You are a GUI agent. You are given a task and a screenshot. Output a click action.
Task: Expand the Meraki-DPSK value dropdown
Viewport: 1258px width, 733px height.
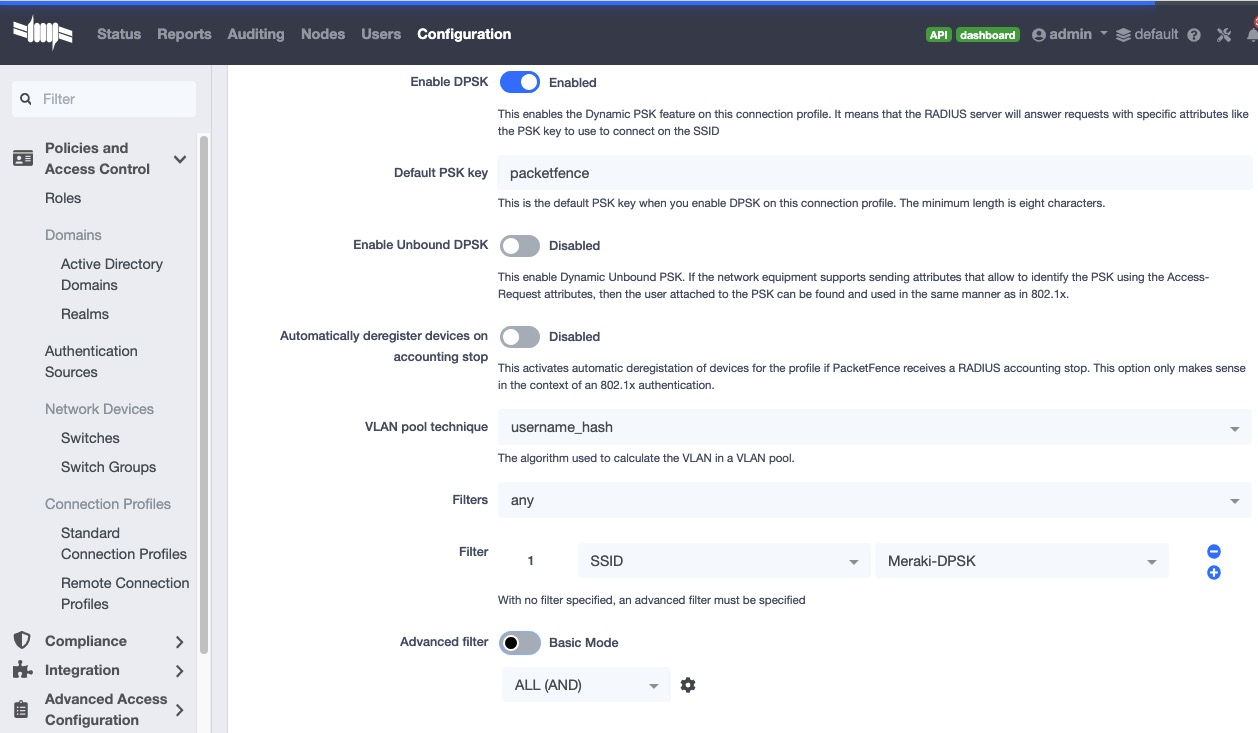(x=1021, y=560)
